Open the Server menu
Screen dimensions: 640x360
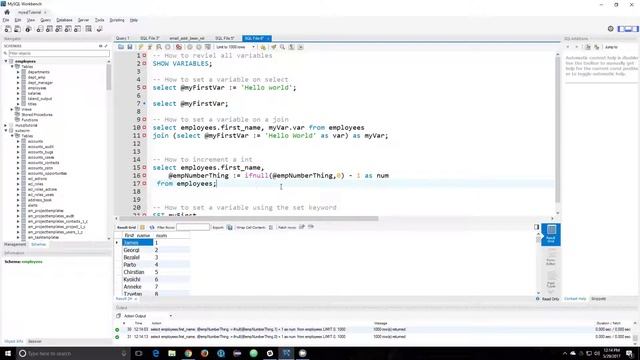coord(83,20)
